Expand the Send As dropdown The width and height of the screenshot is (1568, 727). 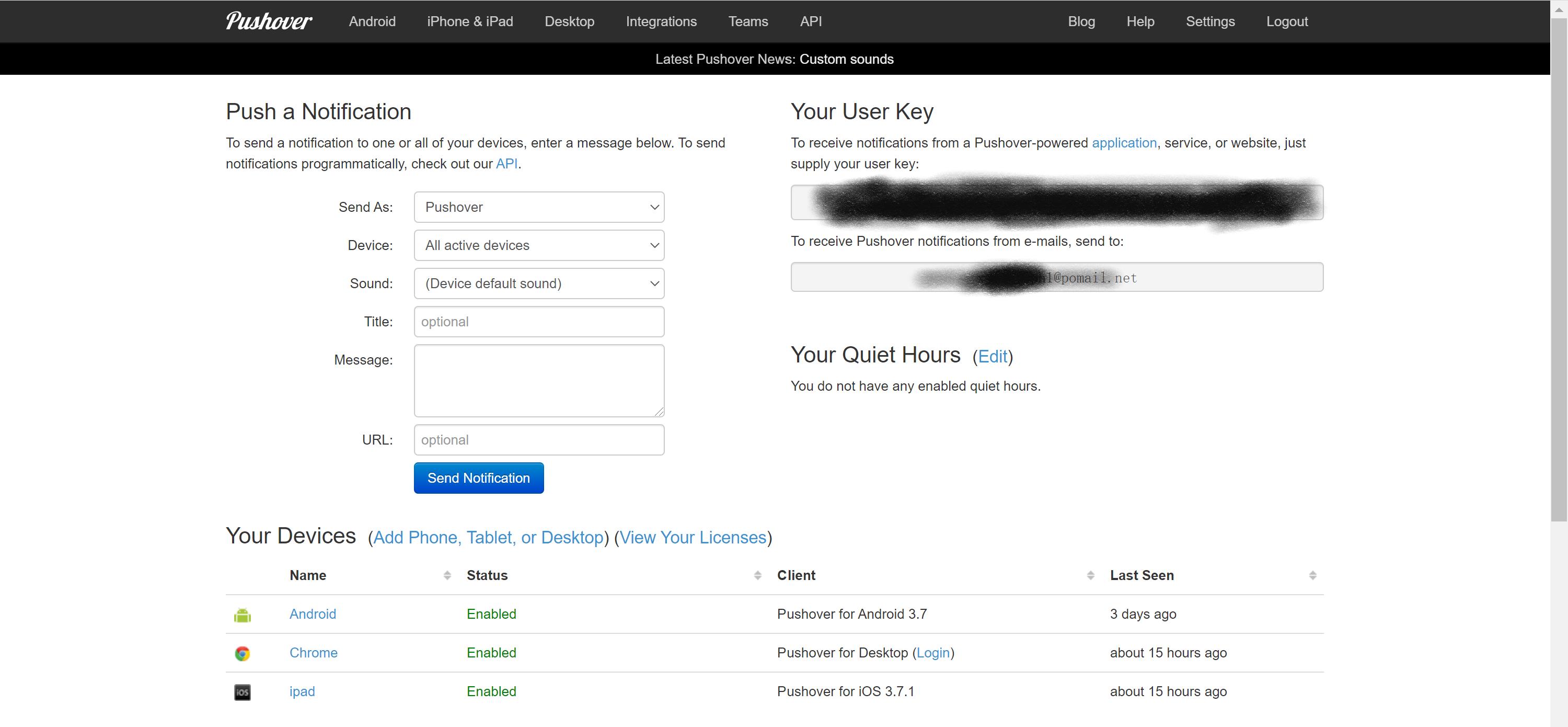(539, 207)
